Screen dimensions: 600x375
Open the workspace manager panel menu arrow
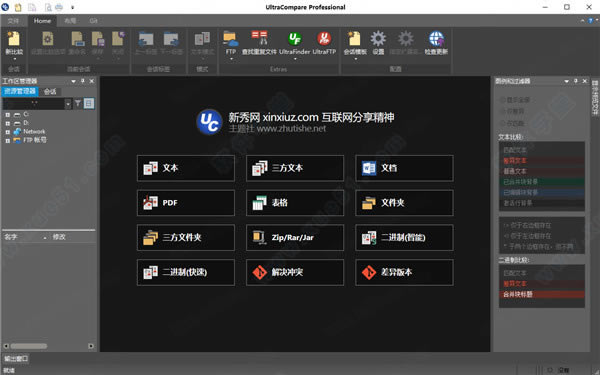tap(73, 81)
